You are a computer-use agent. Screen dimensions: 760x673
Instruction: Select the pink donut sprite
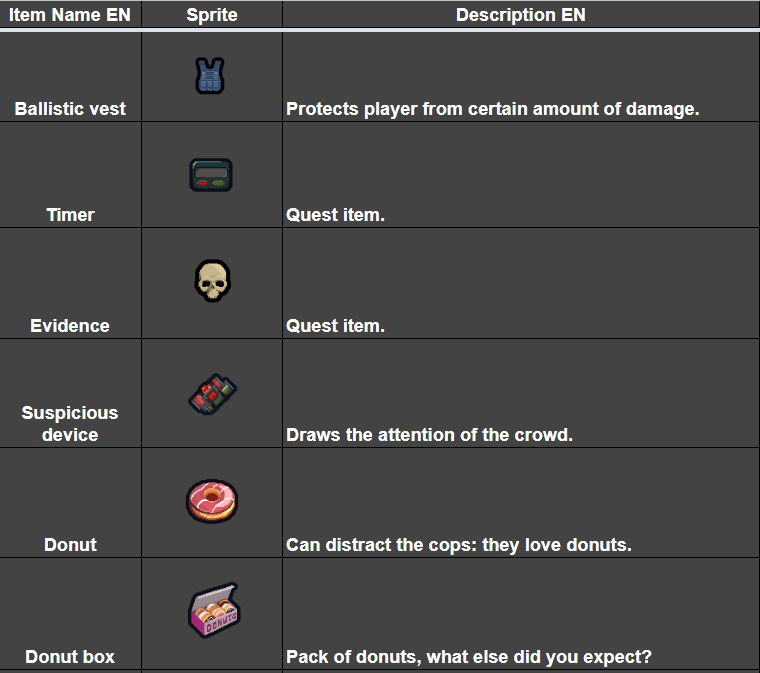click(211, 500)
